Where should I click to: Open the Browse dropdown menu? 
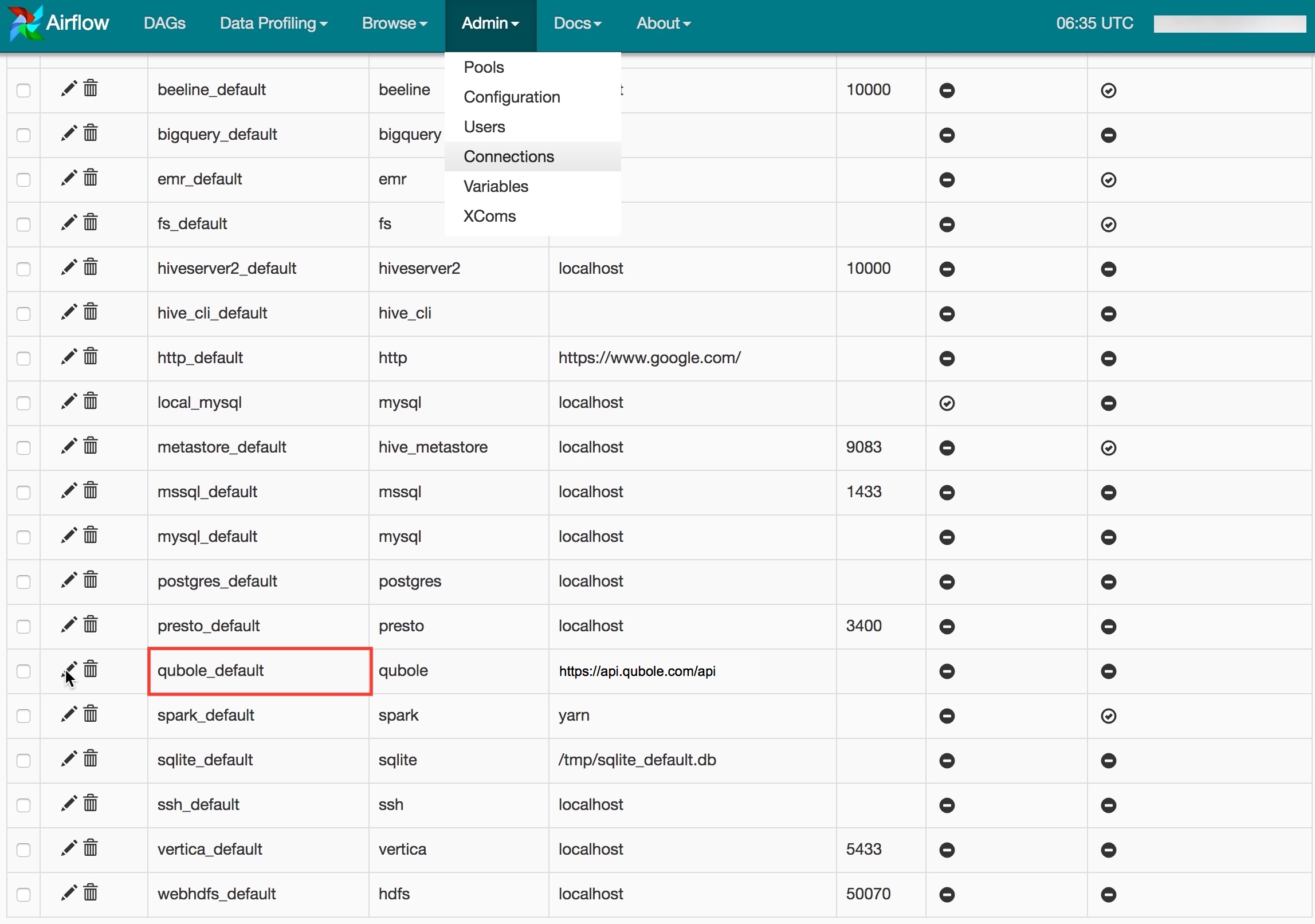click(x=394, y=23)
